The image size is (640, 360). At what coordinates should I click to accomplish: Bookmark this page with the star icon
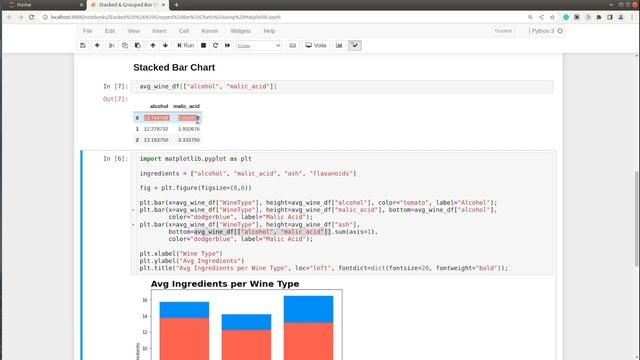pos(552,17)
